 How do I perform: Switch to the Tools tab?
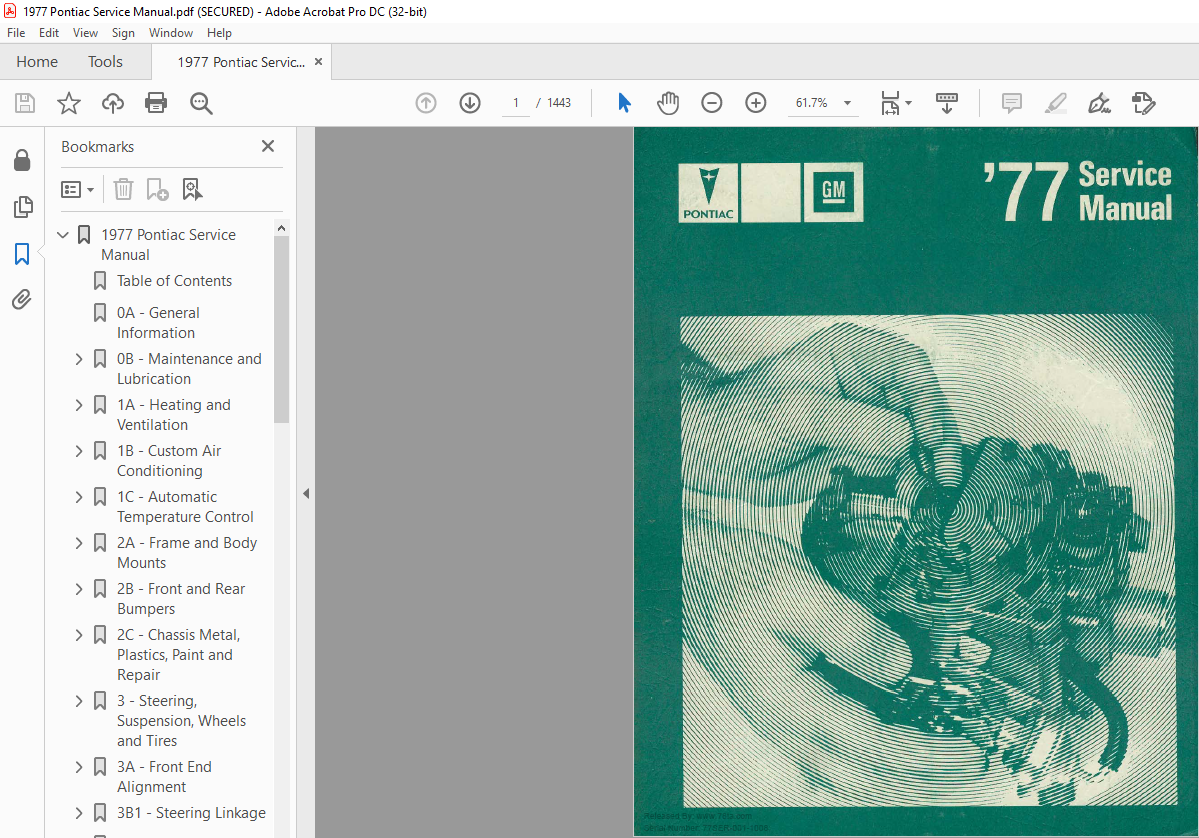pos(106,62)
